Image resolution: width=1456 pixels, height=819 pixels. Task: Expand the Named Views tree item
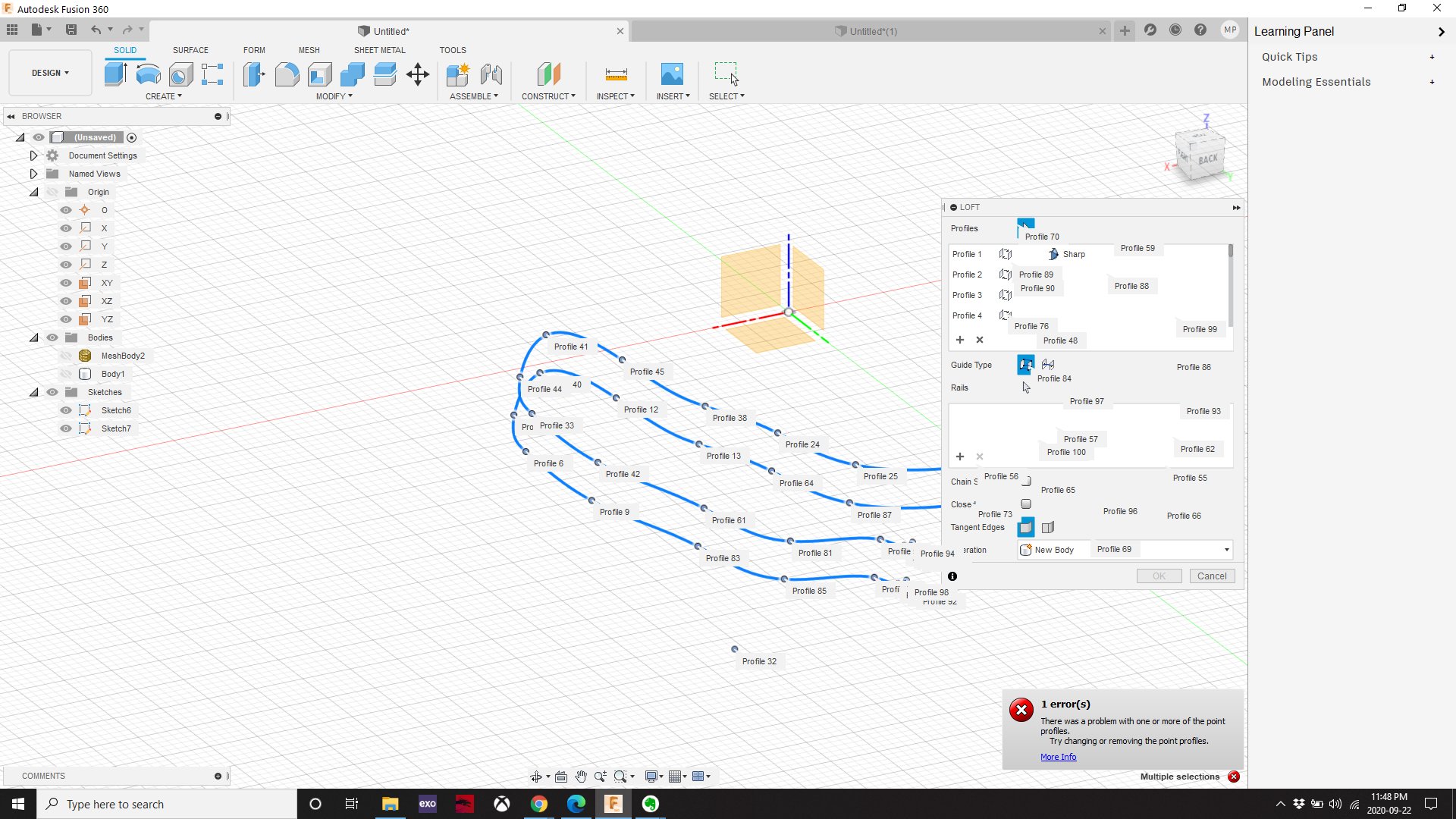[x=33, y=173]
